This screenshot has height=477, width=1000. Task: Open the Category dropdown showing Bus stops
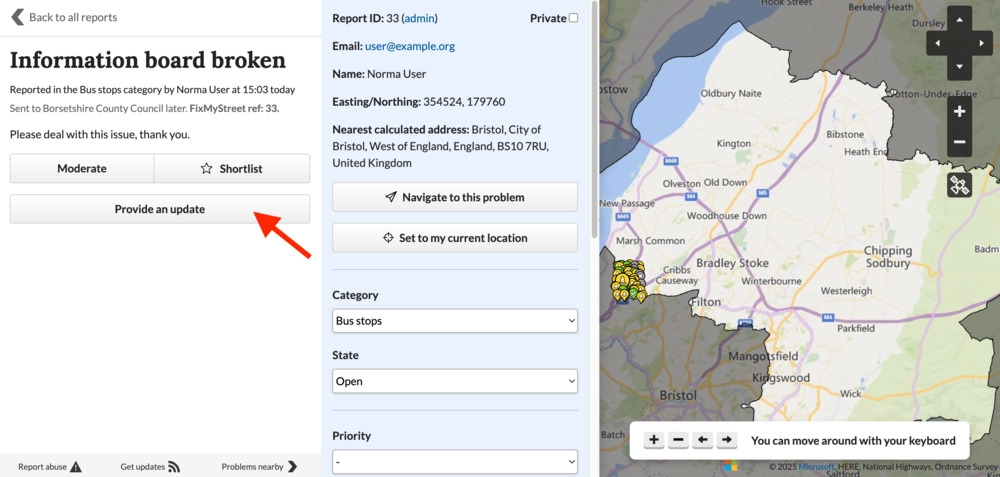point(455,321)
